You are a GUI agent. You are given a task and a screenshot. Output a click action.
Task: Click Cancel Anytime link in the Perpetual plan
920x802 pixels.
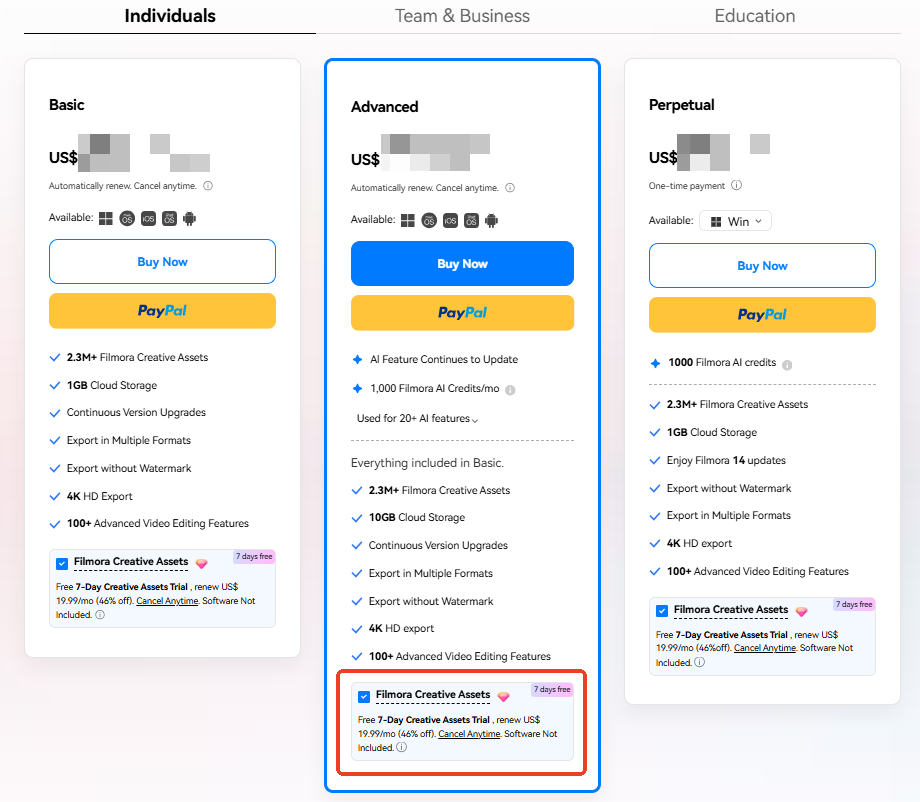point(763,648)
